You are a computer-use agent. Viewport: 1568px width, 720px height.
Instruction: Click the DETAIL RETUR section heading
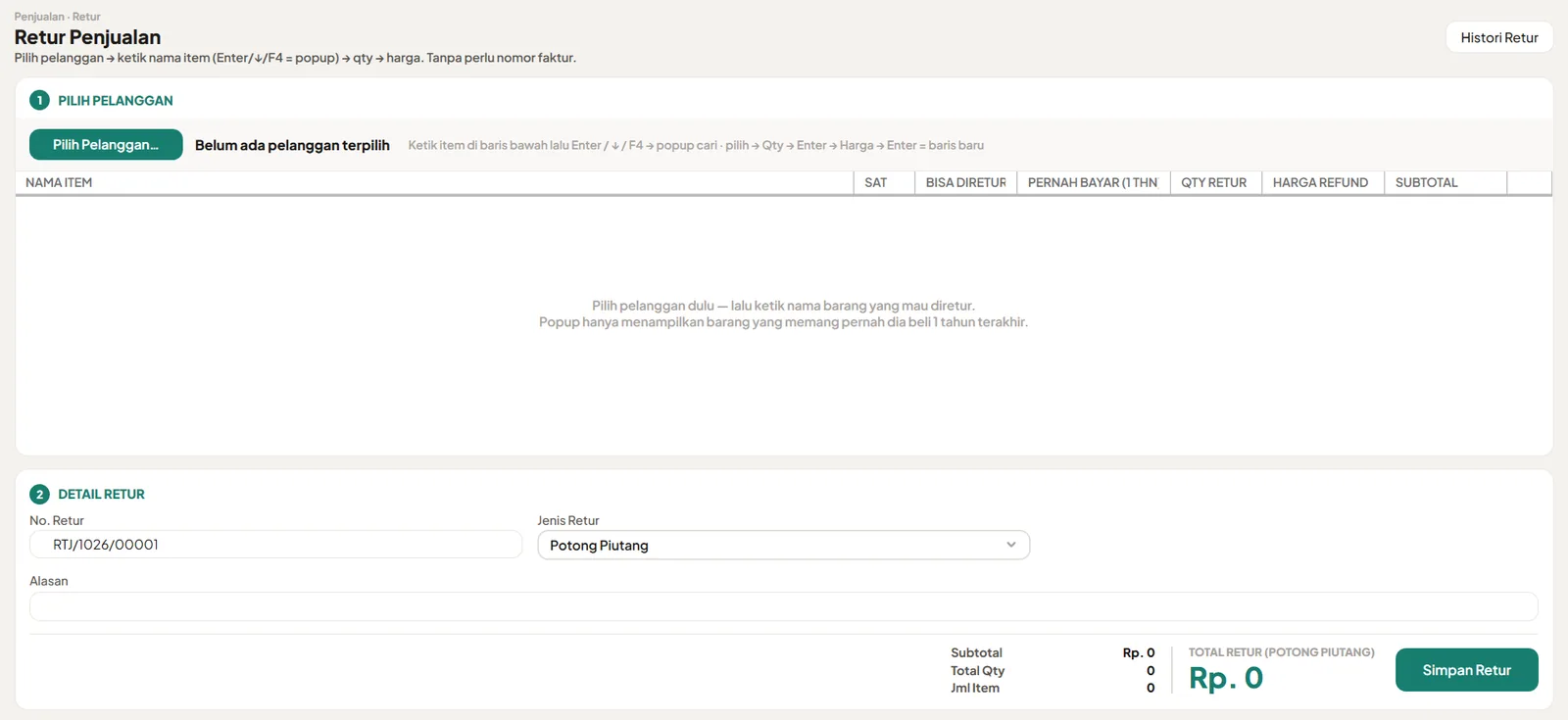coord(101,495)
